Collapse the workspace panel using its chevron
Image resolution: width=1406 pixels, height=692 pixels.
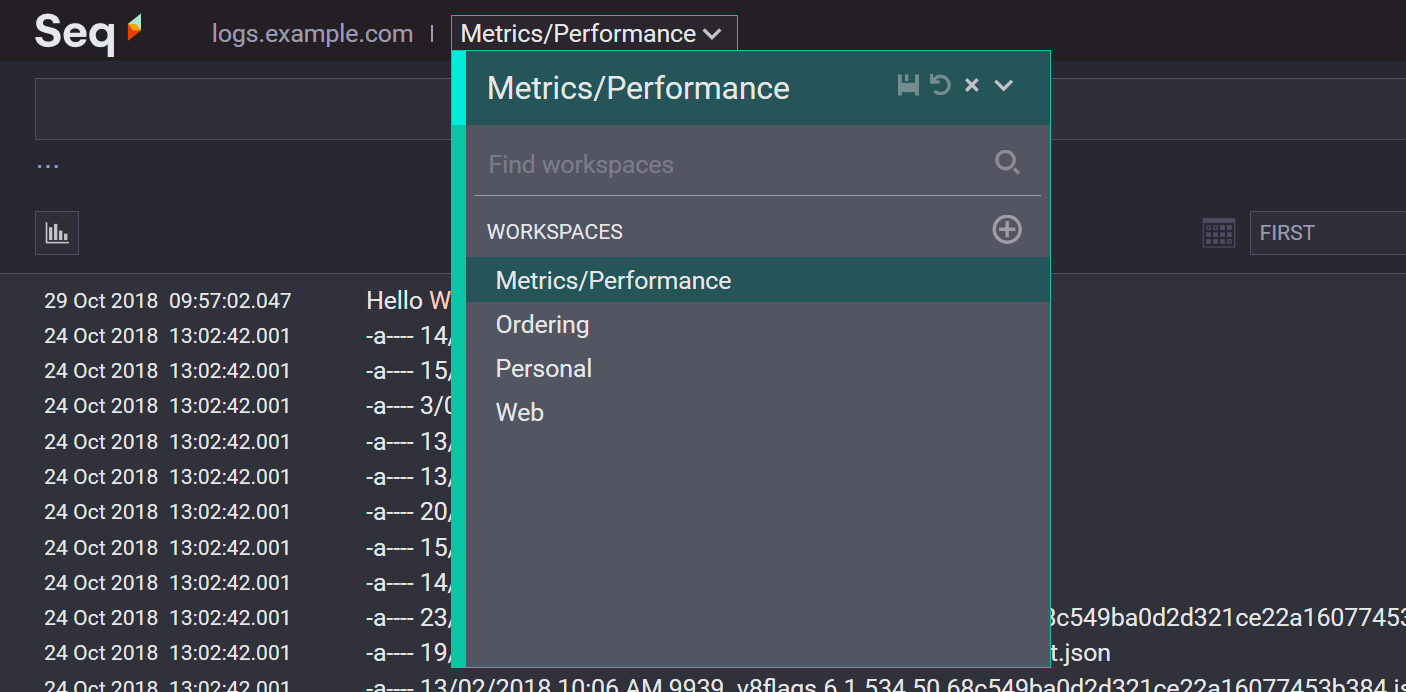(x=1003, y=86)
